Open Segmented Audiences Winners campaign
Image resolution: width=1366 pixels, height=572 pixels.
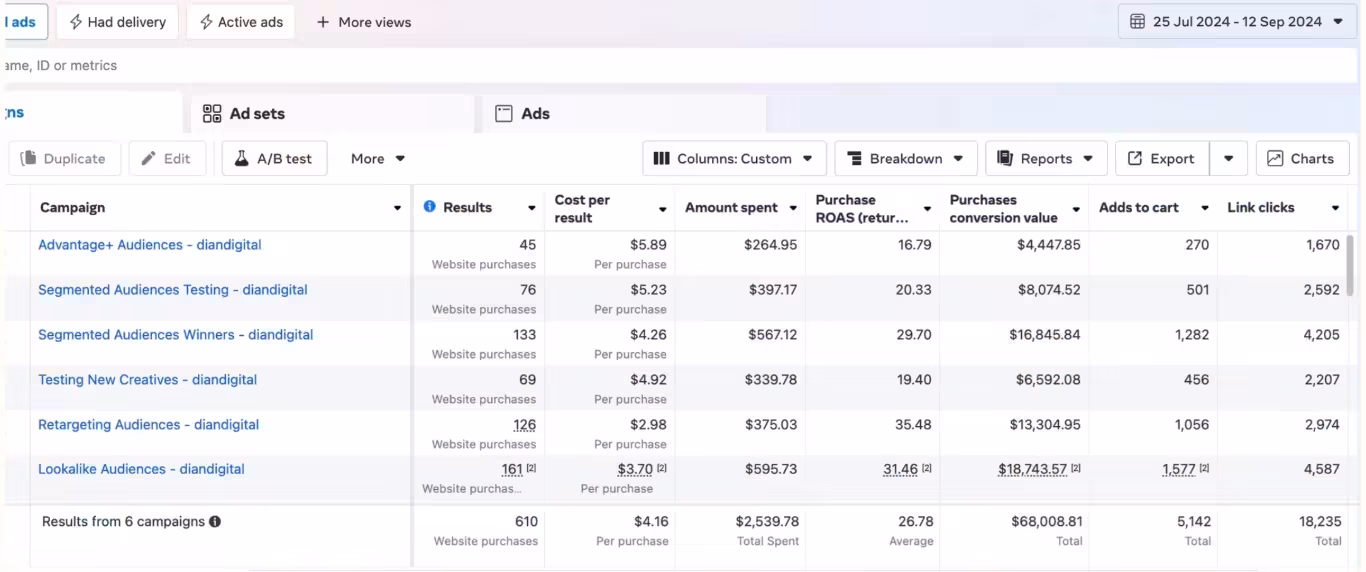176,335
